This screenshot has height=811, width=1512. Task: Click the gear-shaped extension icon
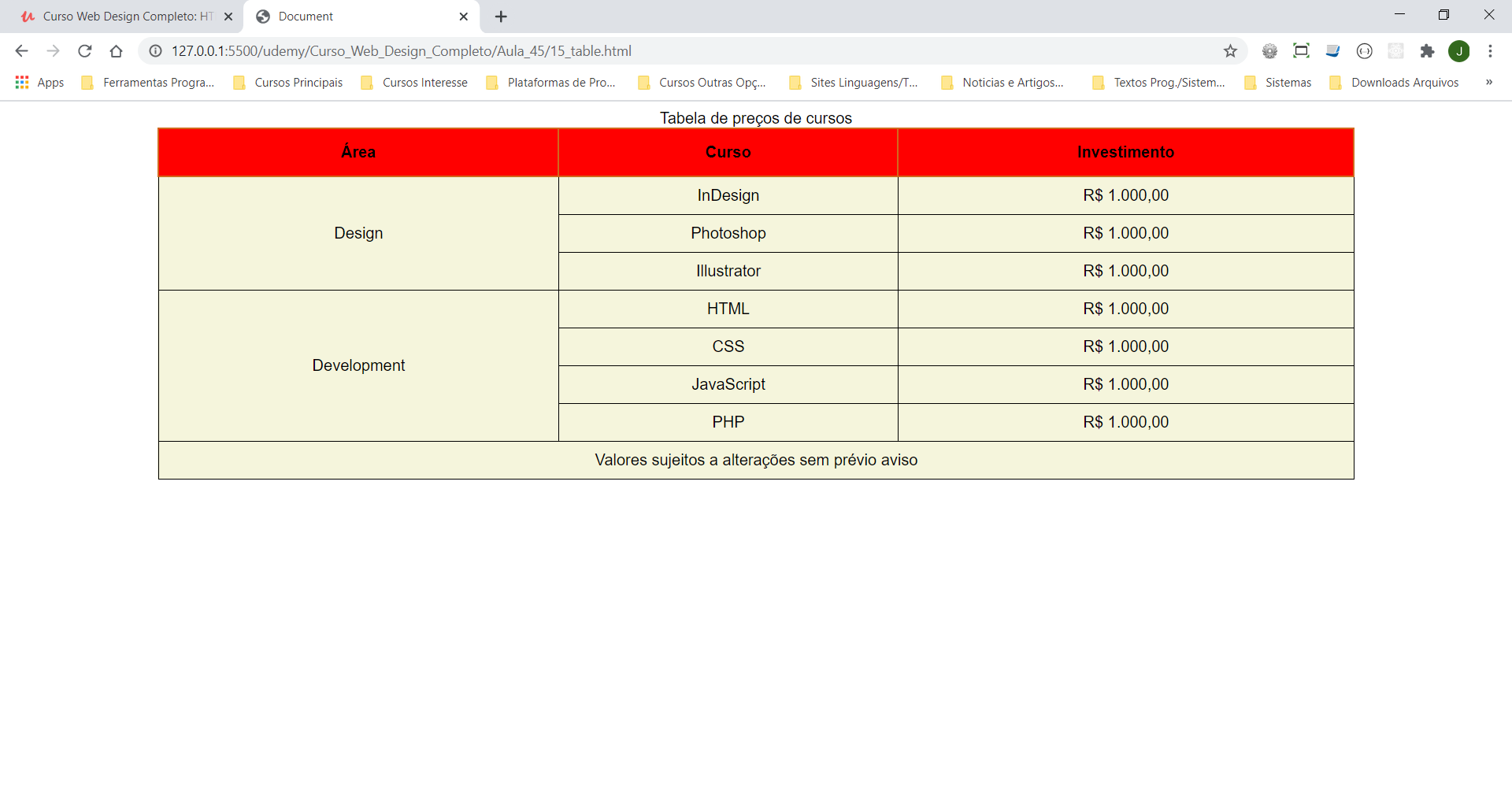pos(1269,51)
